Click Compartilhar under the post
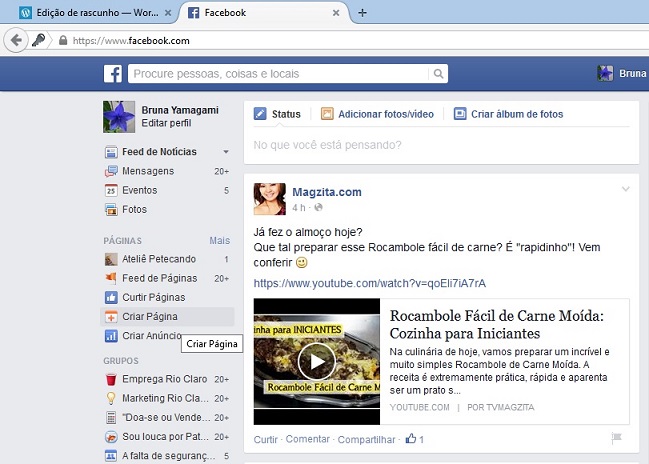This screenshot has width=649, height=464. [366, 439]
